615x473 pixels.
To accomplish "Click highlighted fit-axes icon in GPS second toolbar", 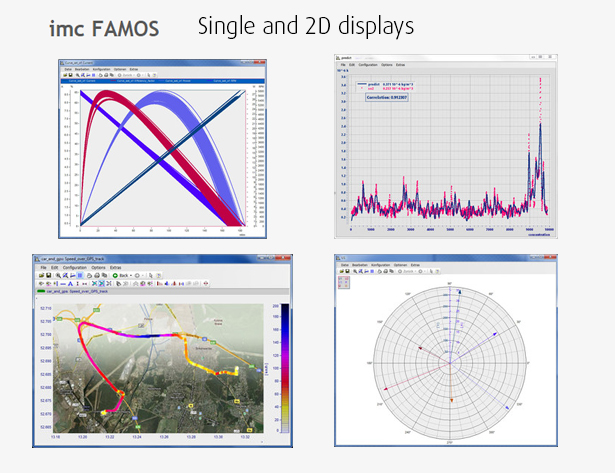I will click(x=102, y=284).
